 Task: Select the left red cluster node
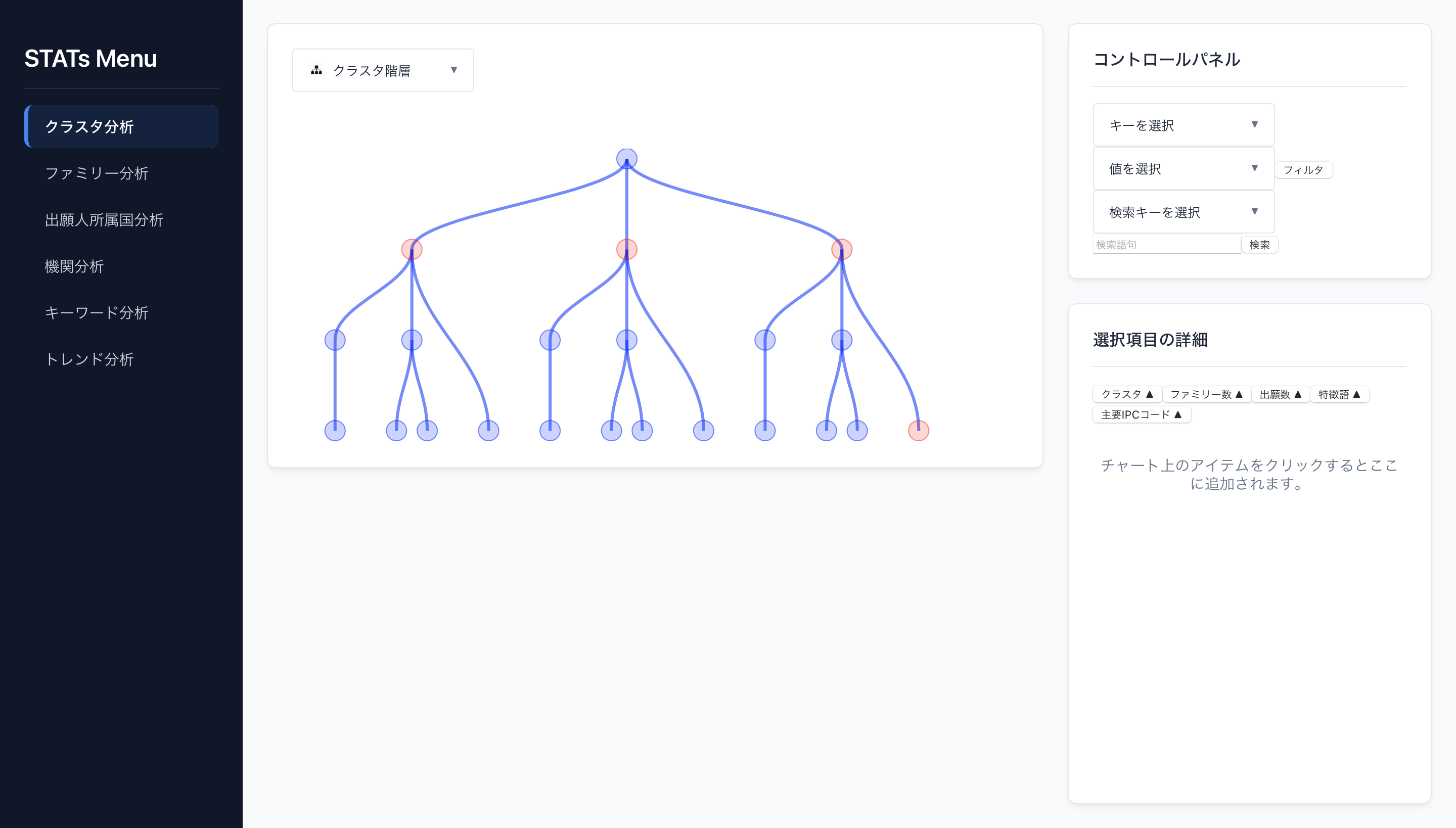pos(411,249)
